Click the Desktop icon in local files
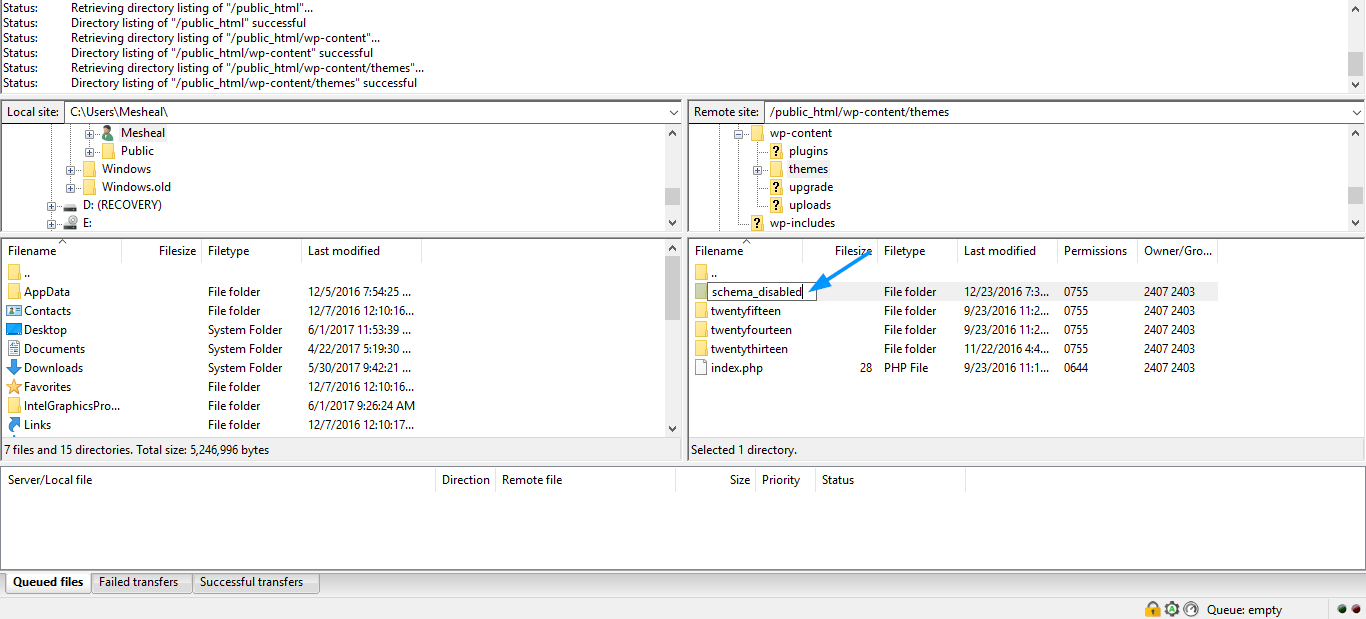 click(x=14, y=330)
